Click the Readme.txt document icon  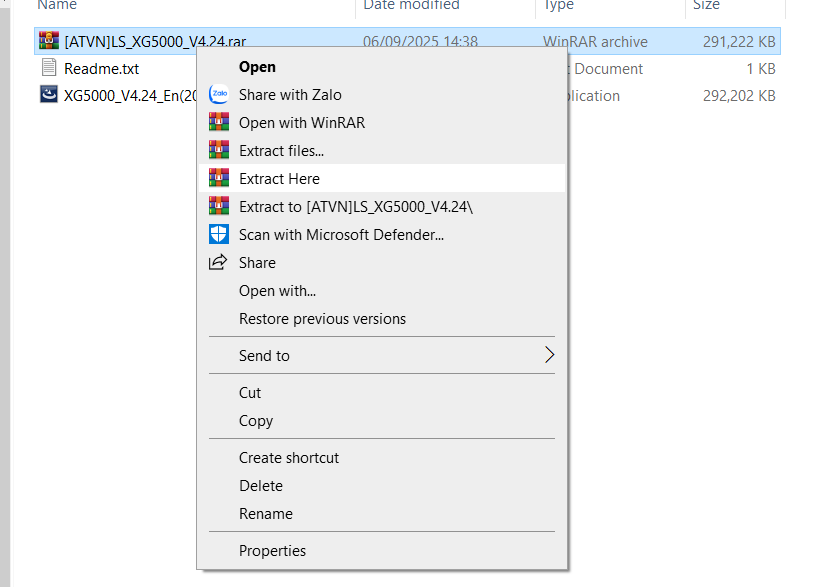49,68
